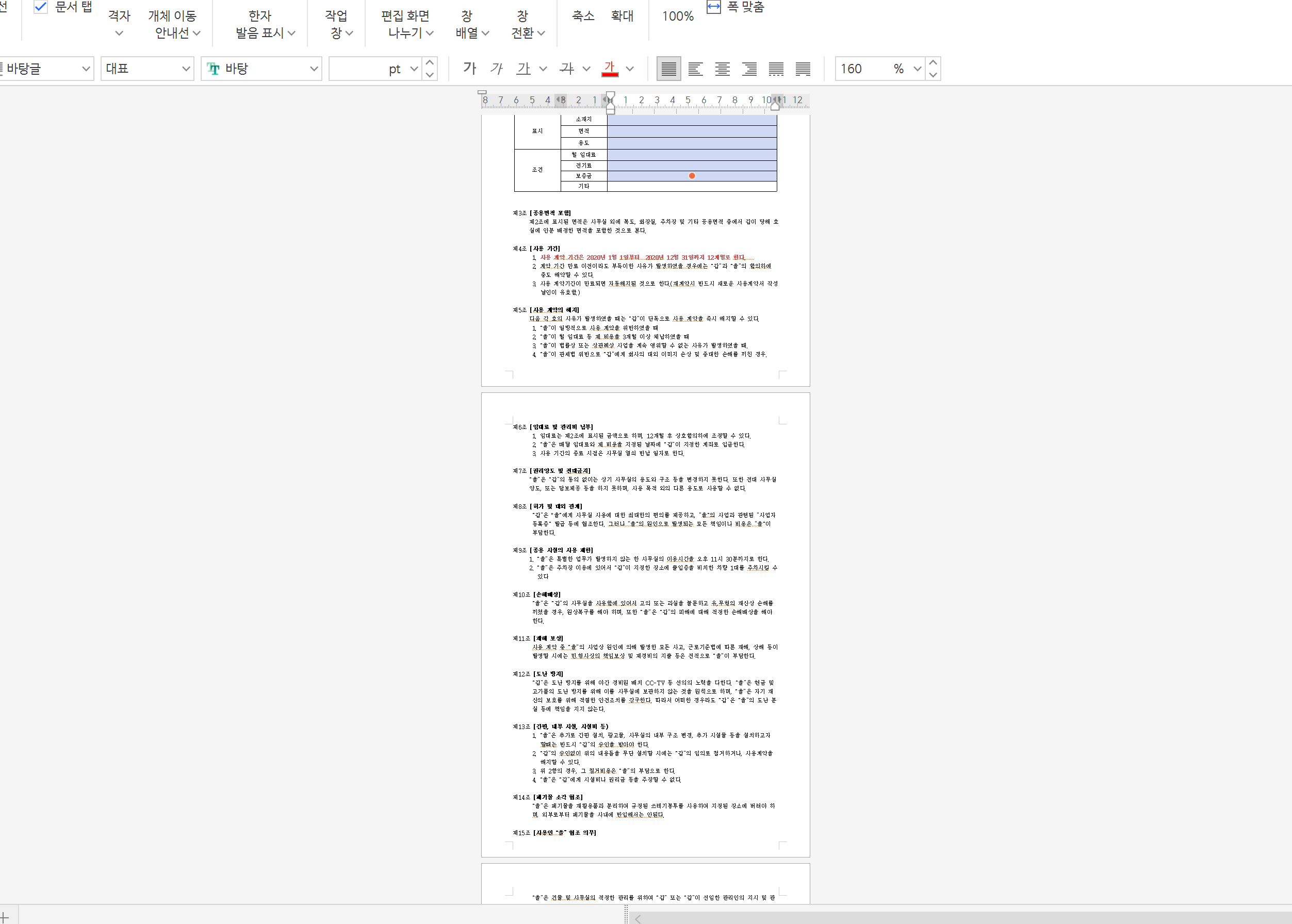Image resolution: width=1292 pixels, height=924 pixels.
Task: Select justify alignment icon
Action: pyautogui.click(x=669, y=69)
